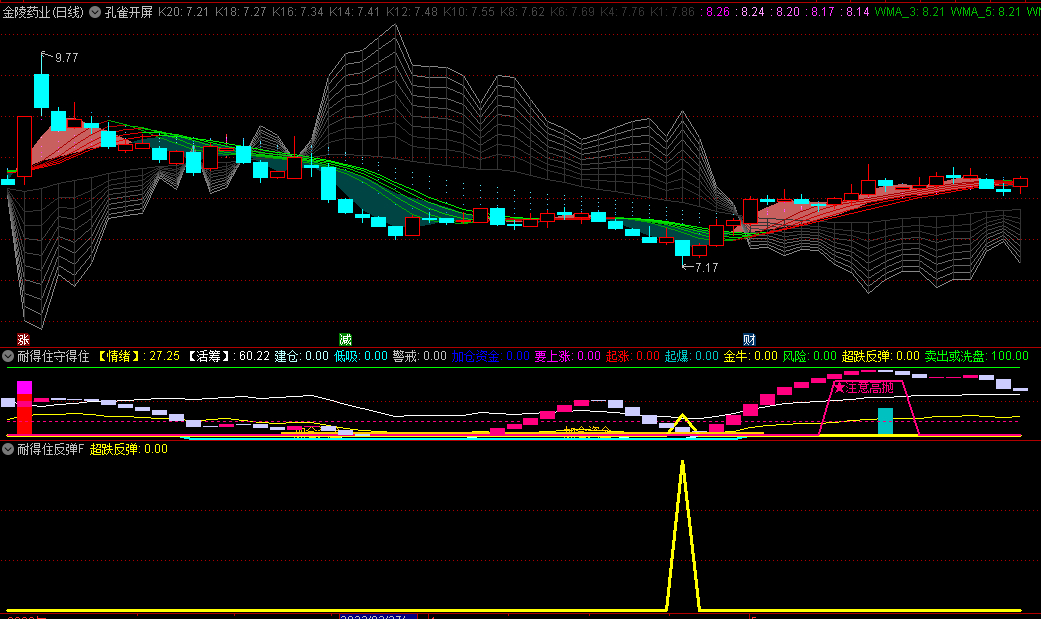Click the tall yellow 超跌反弹 spike
The image size is (1041, 619).
(x=682, y=535)
